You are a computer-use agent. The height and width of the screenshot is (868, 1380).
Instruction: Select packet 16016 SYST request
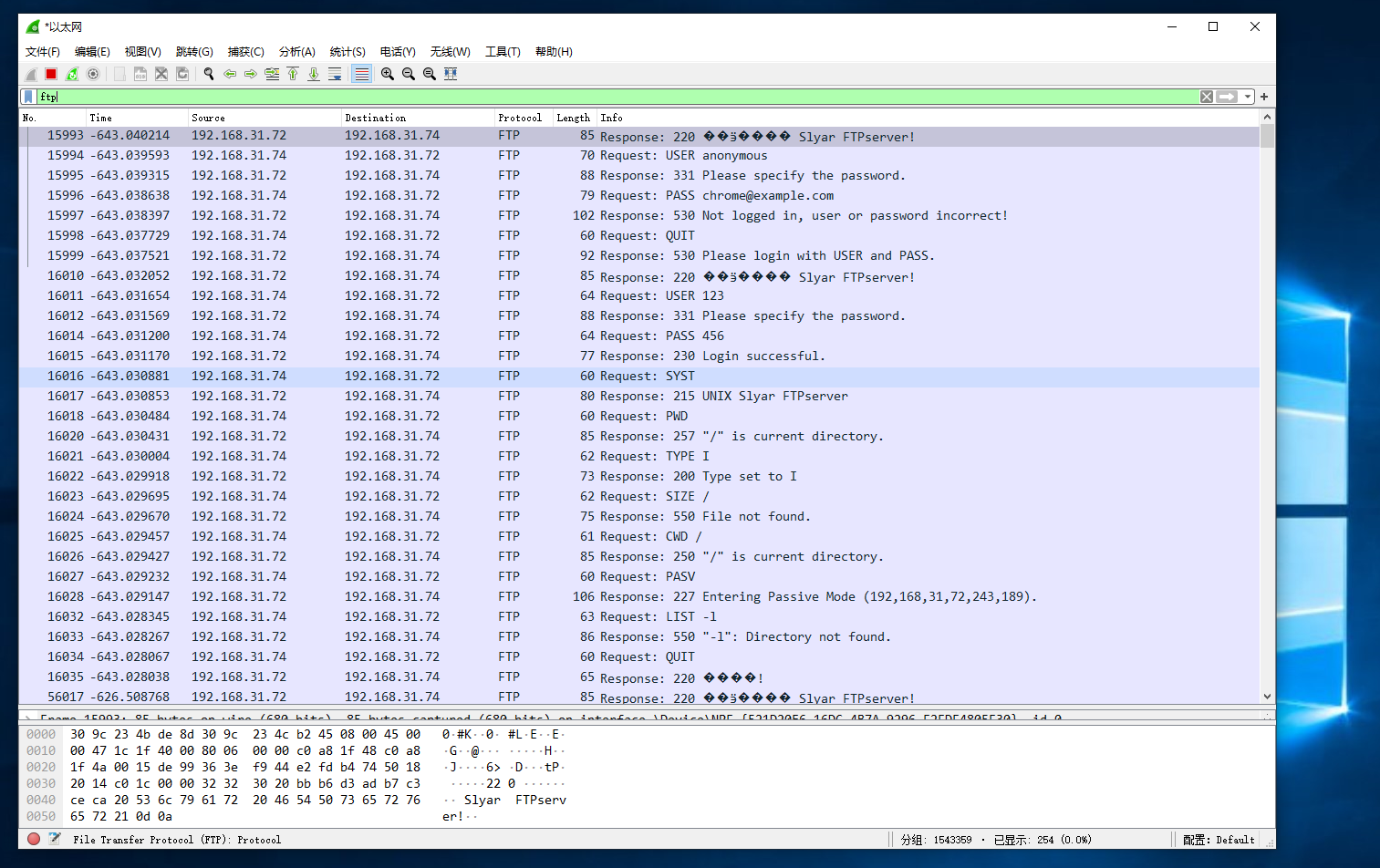click(638, 377)
